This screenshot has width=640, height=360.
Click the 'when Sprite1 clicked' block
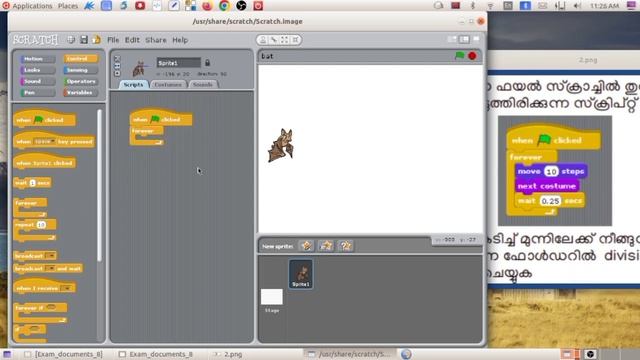tap(44, 162)
